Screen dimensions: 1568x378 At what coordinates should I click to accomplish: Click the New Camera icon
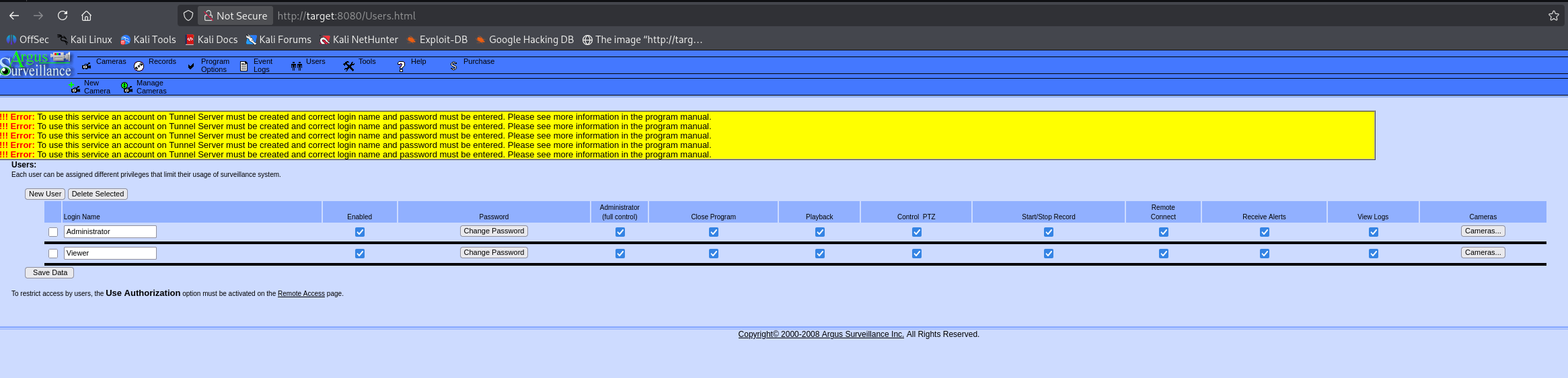click(75, 87)
